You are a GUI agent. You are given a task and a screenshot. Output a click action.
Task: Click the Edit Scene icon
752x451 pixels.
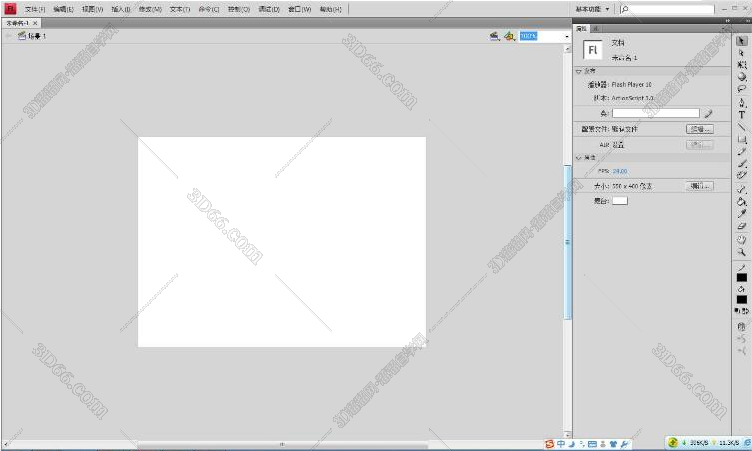[494, 36]
